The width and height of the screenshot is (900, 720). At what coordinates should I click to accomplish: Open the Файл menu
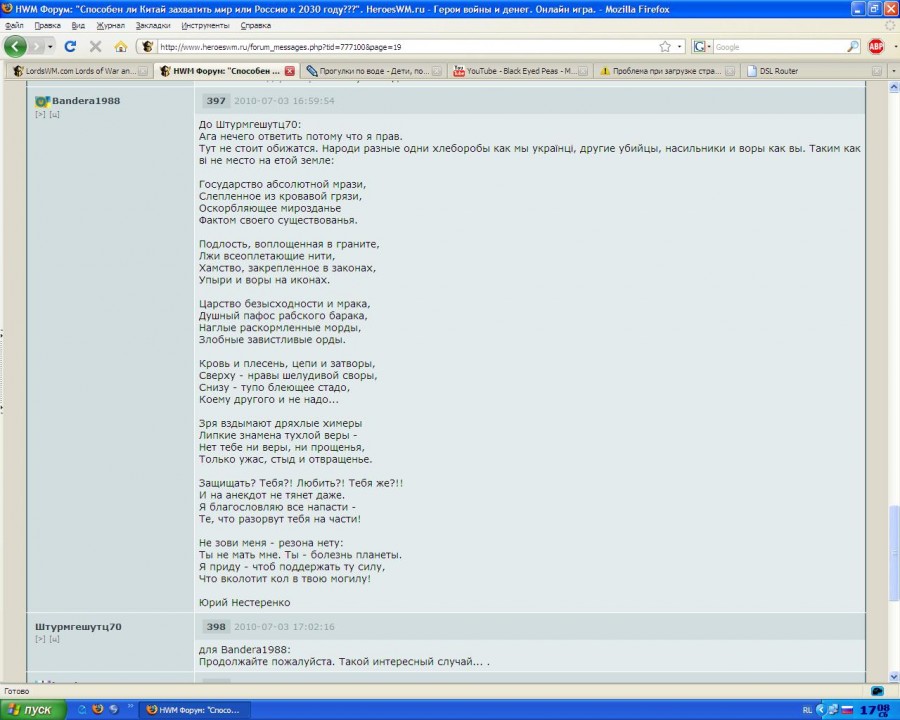(14, 25)
